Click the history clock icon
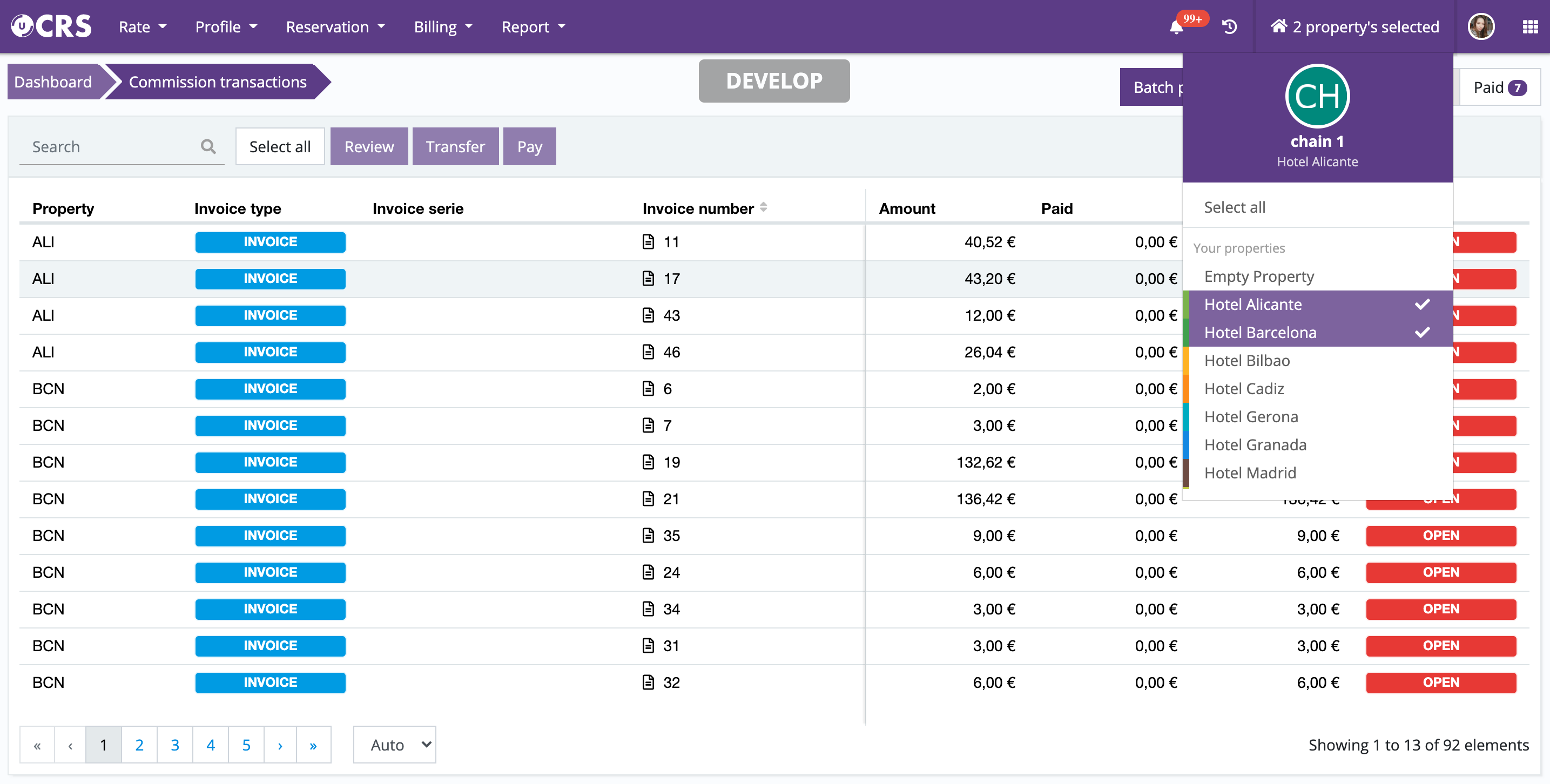 pos(1229,27)
